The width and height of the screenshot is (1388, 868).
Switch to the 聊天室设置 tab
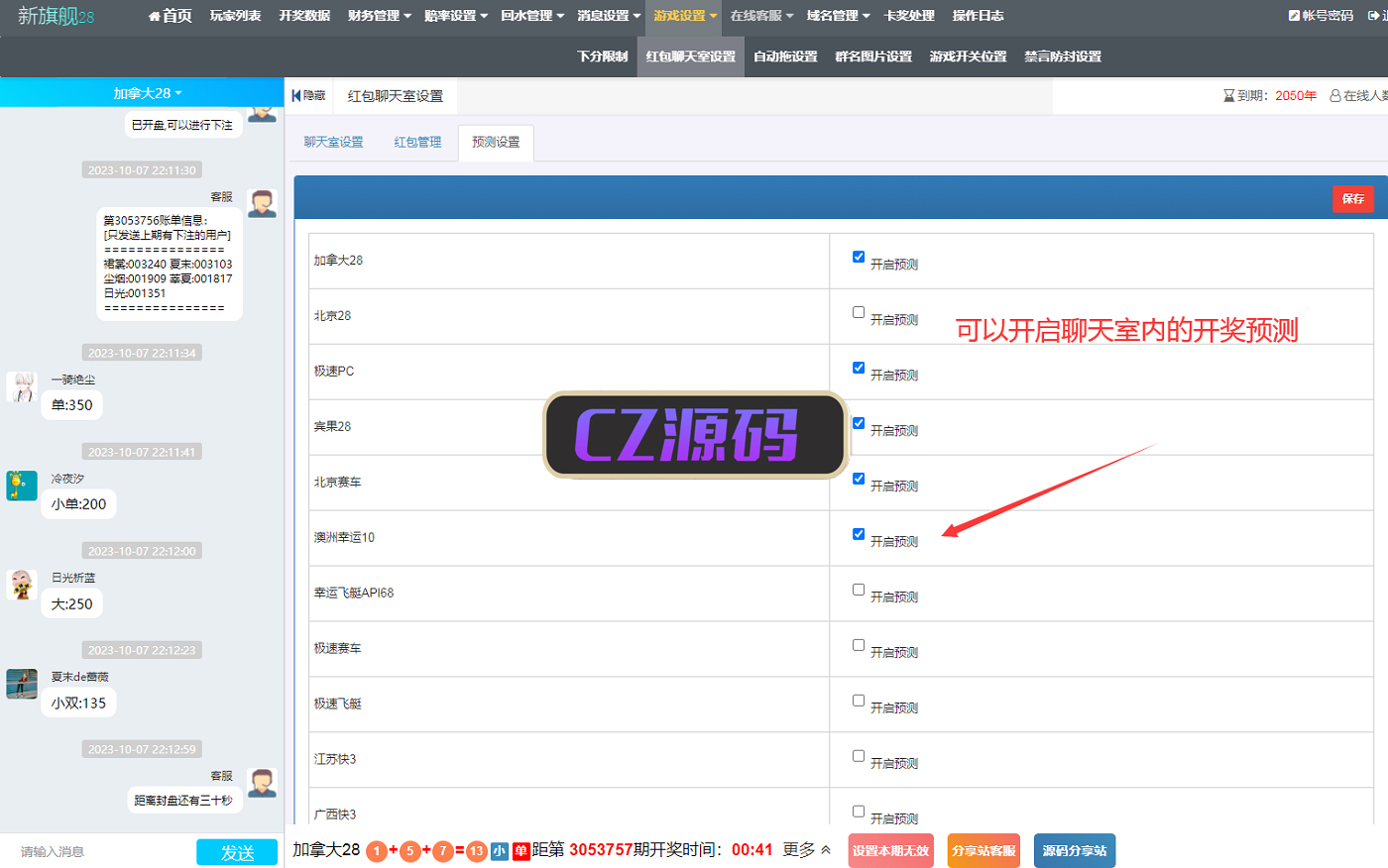click(x=333, y=143)
